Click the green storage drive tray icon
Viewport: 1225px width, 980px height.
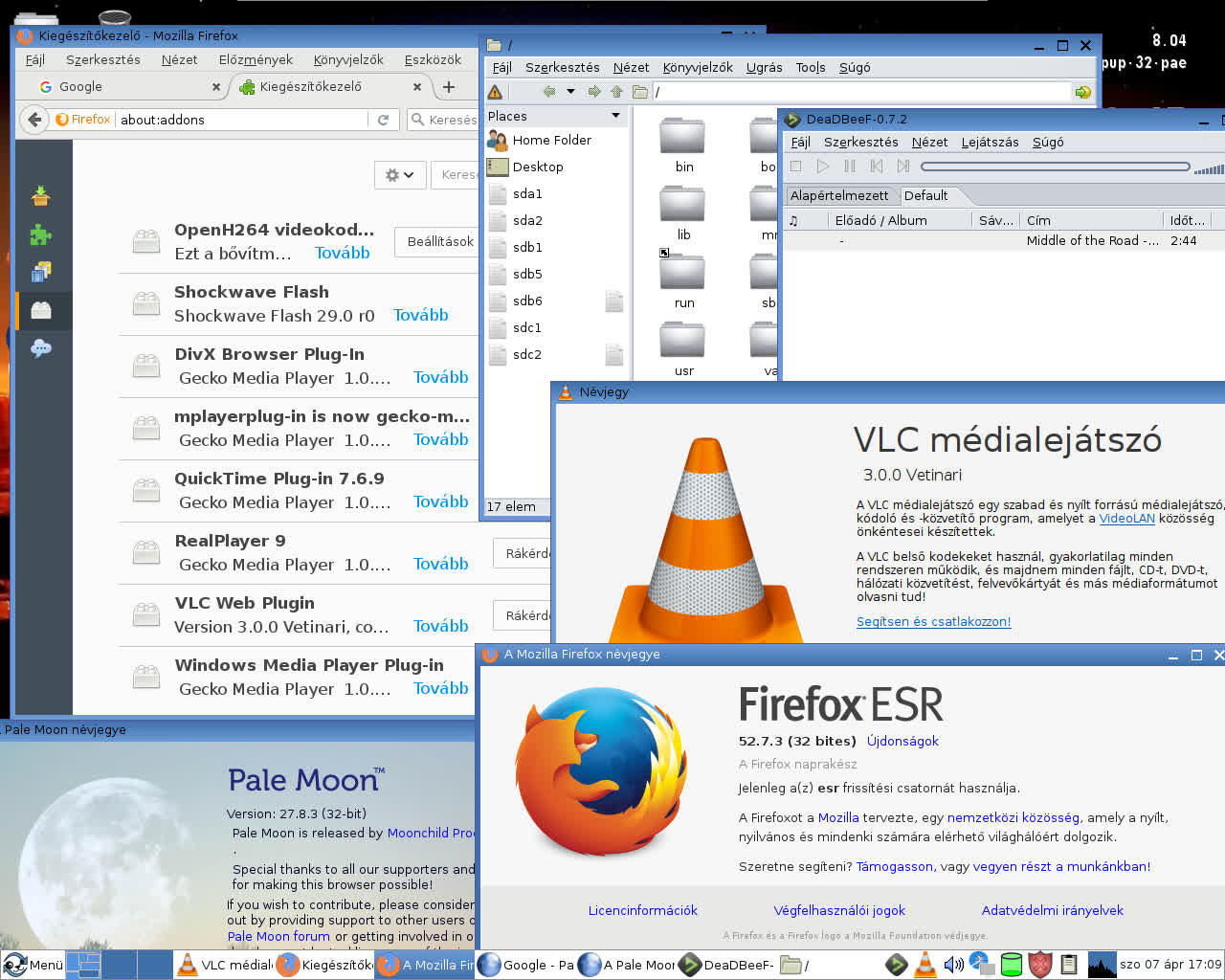coord(1012,965)
